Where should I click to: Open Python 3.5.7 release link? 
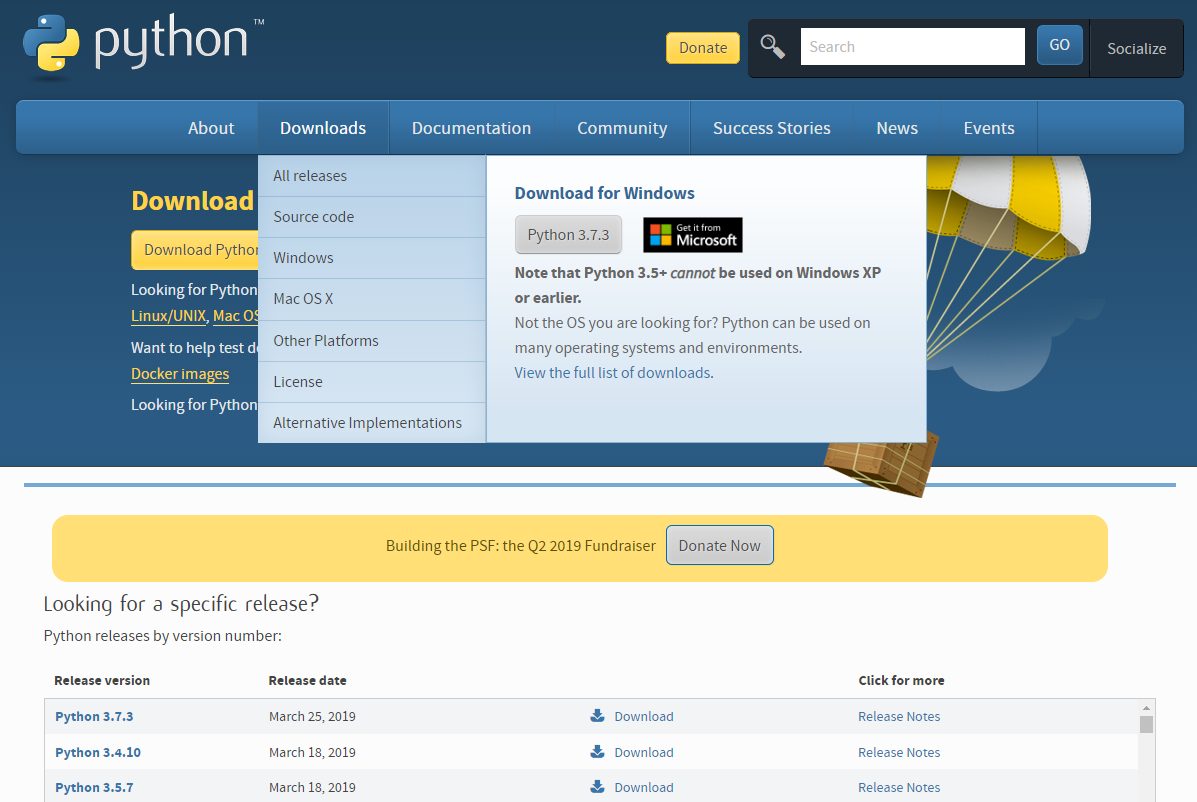click(94, 788)
